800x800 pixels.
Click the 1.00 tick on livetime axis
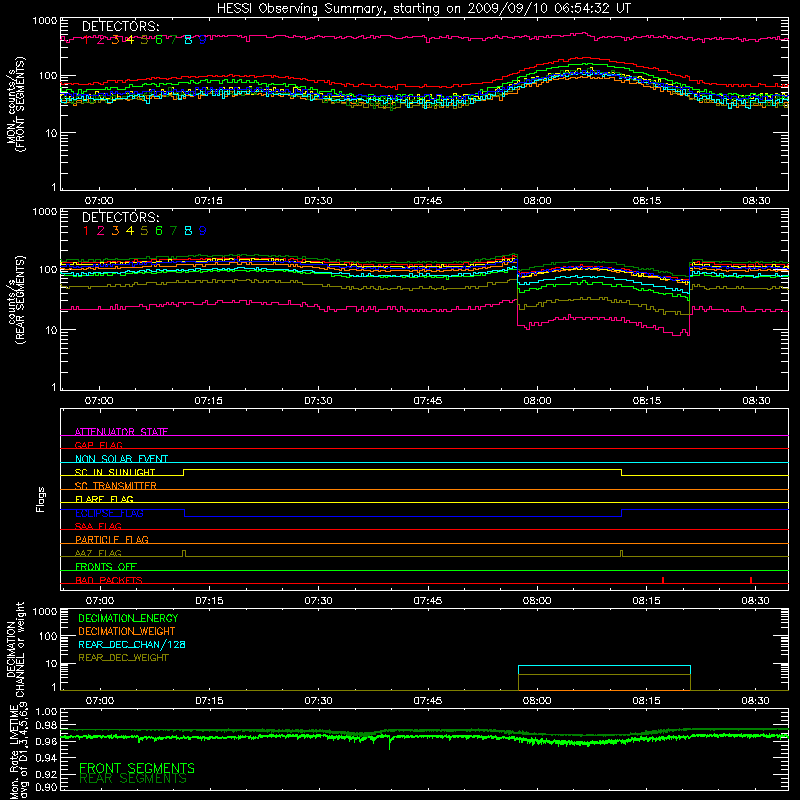(46, 712)
